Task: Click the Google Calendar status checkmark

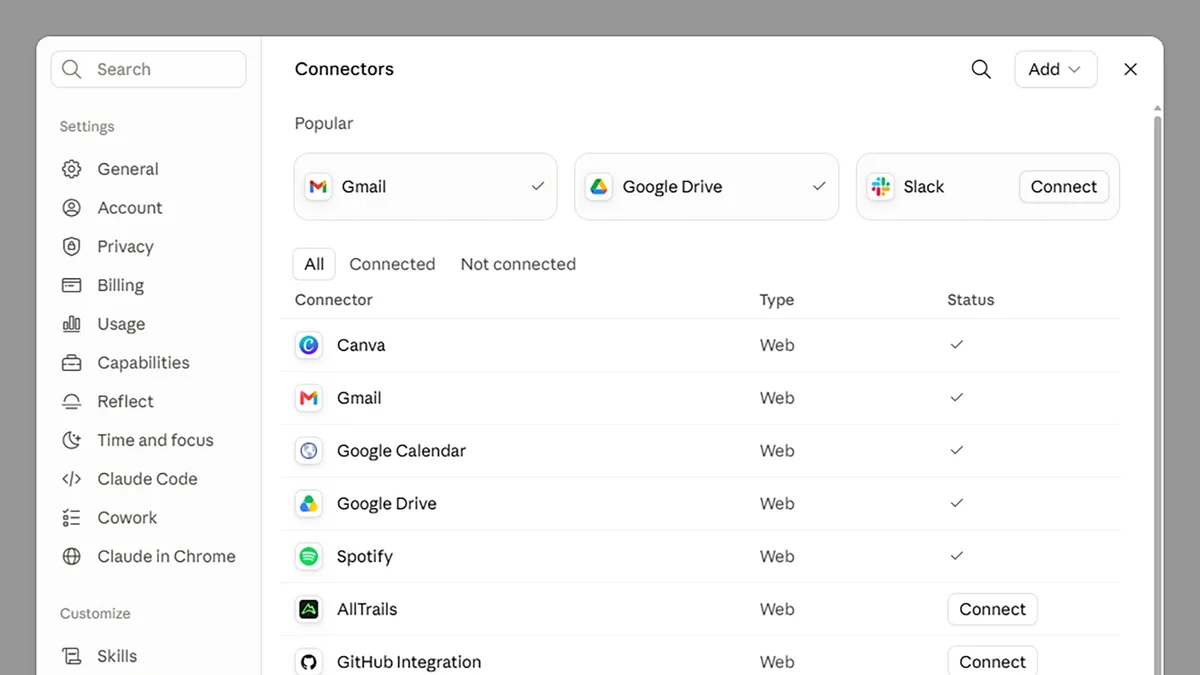Action: [957, 450]
